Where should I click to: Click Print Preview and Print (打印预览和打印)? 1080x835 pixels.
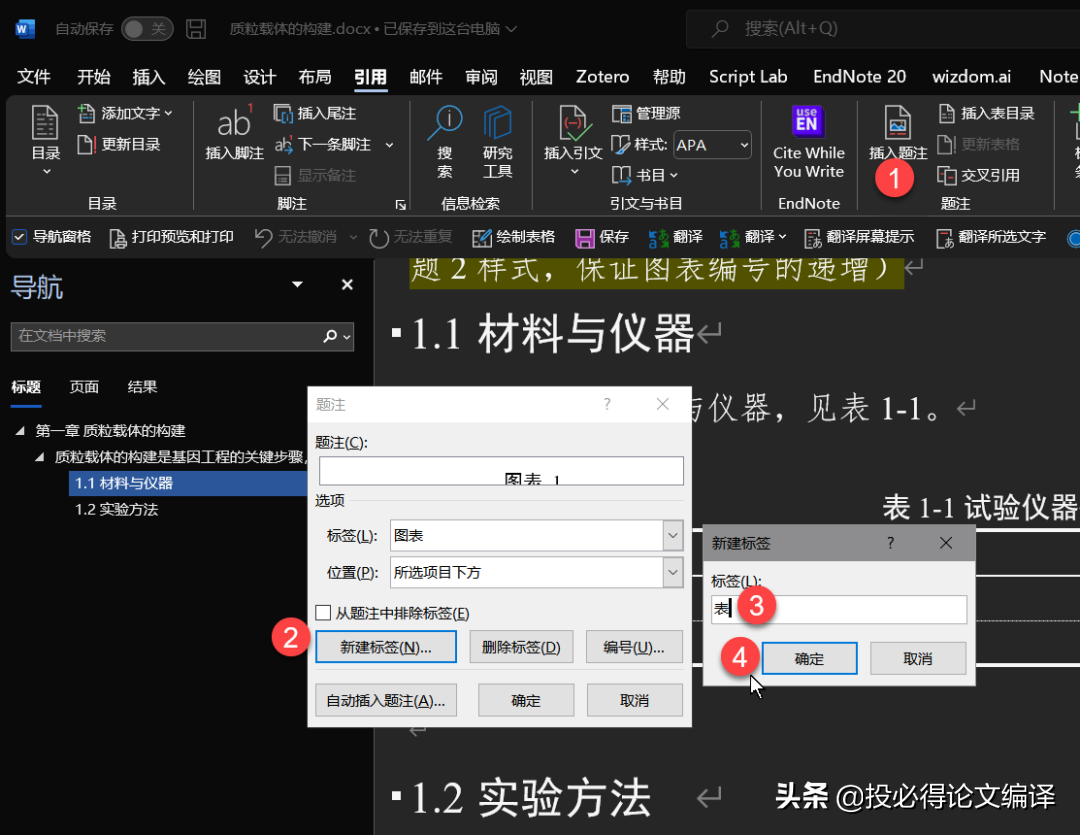pyautogui.click(x=170, y=237)
